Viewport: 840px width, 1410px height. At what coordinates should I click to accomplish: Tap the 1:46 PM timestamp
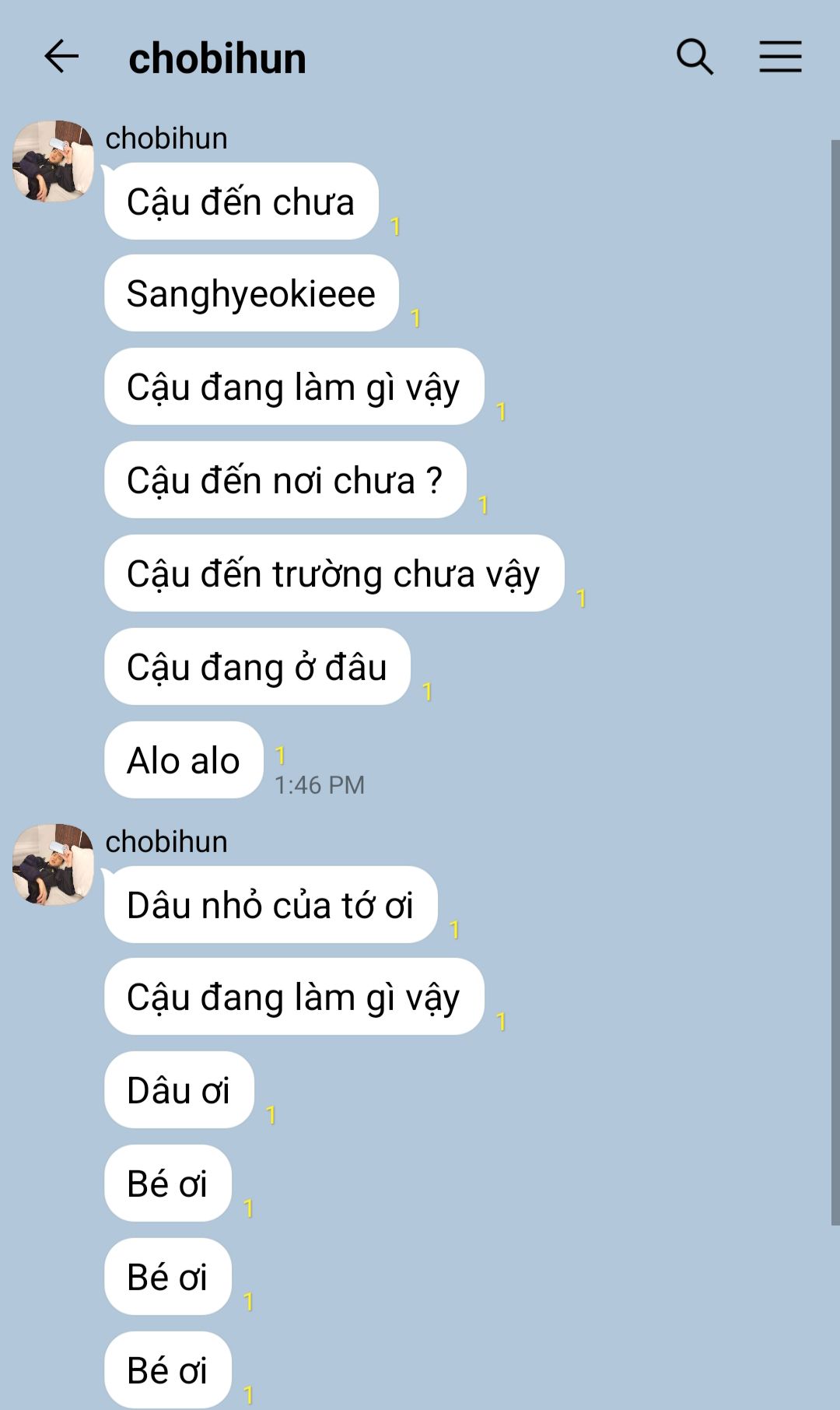tap(320, 785)
